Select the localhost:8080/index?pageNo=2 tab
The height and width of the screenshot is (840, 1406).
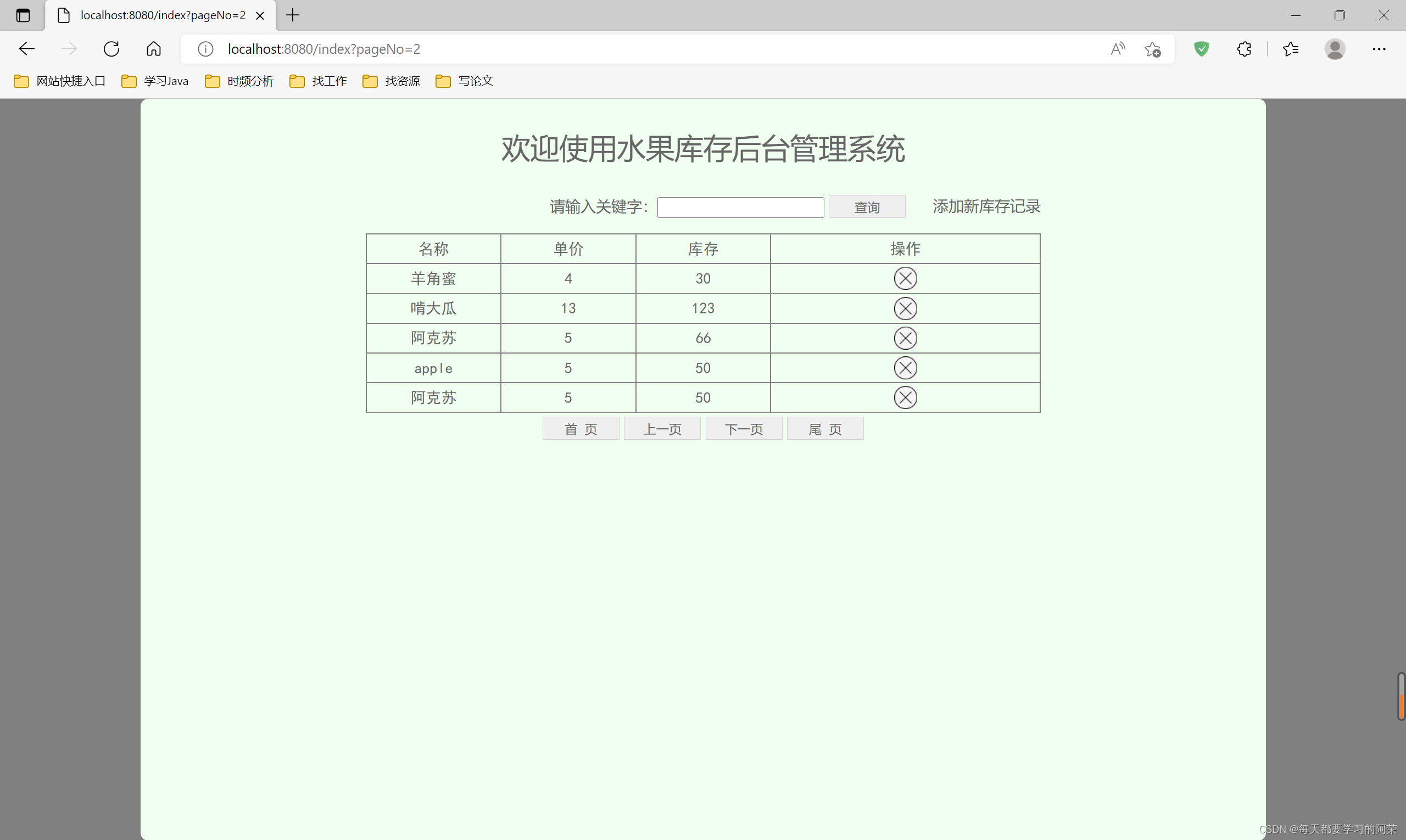click(160, 15)
